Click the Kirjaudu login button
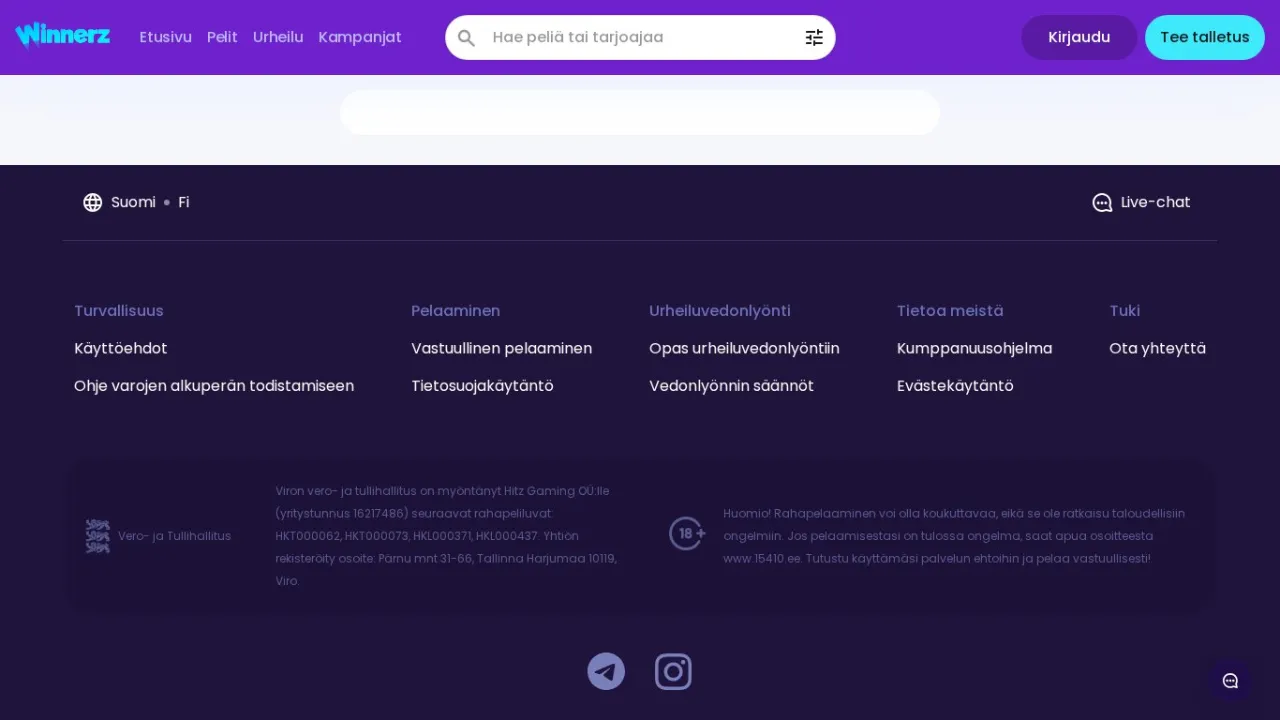The width and height of the screenshot is (1280, 720). coord(1079,37)
